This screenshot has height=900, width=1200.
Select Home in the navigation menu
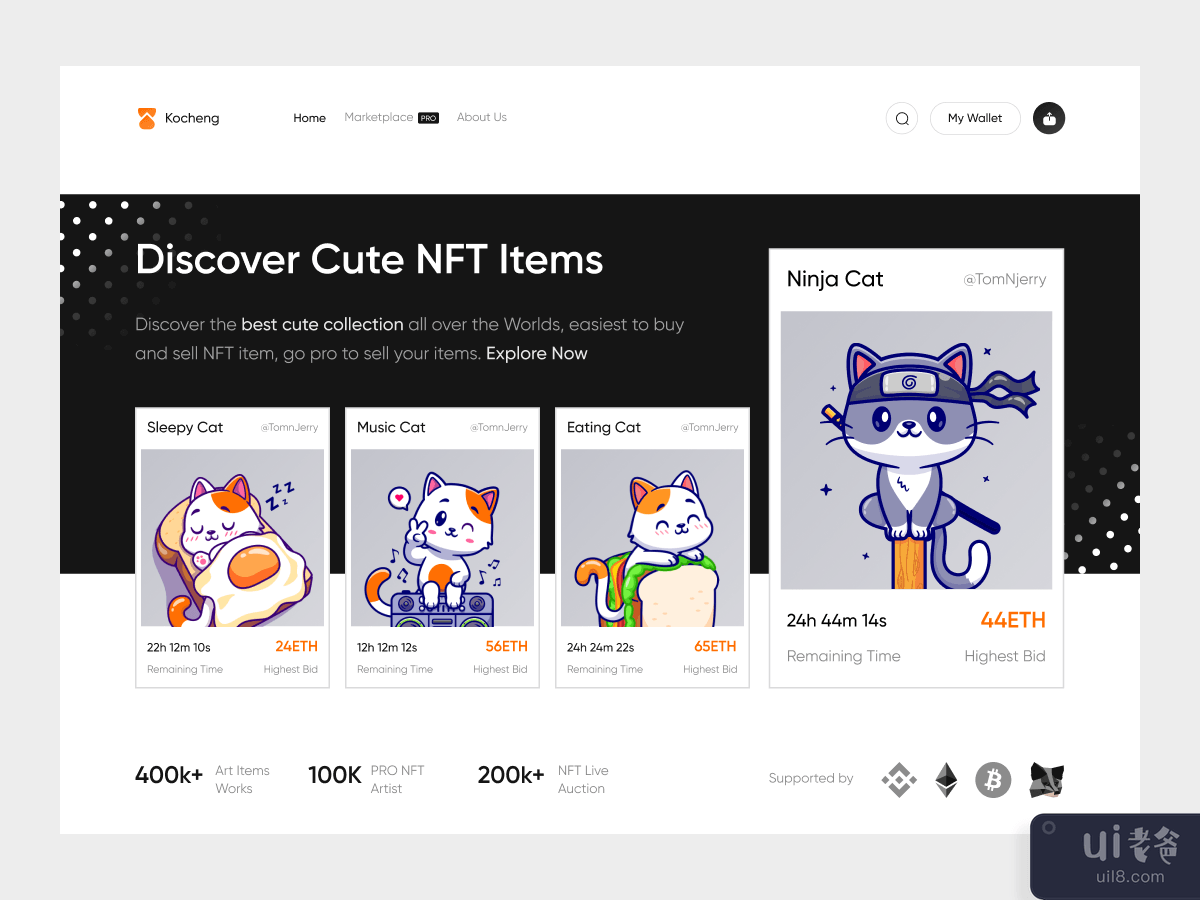tap(309, 117)
